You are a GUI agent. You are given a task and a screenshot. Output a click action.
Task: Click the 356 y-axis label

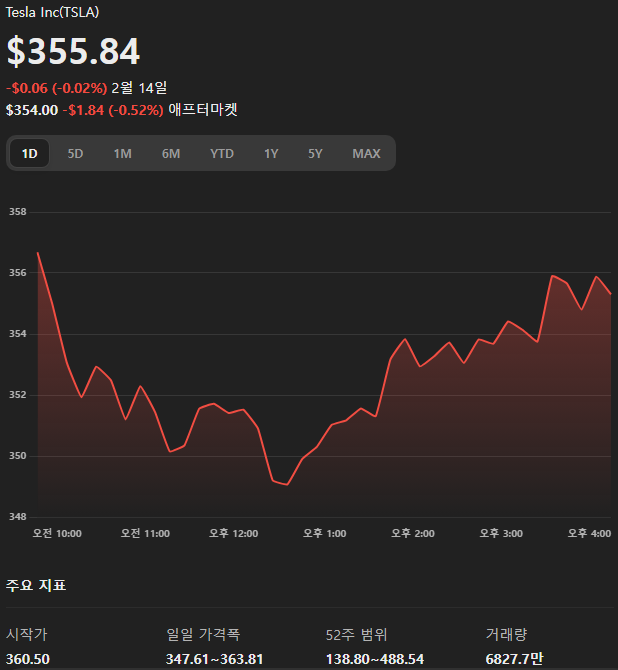click(x=18, y=273)
